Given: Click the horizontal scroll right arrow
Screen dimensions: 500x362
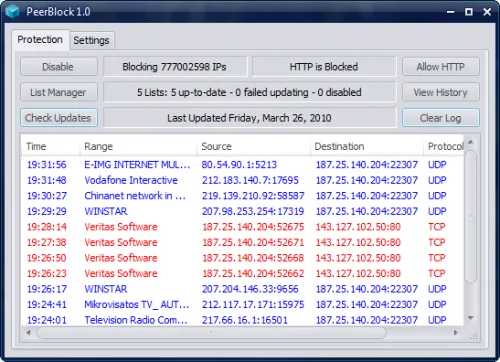Looking at the screenshot, I should coord(455,332).
